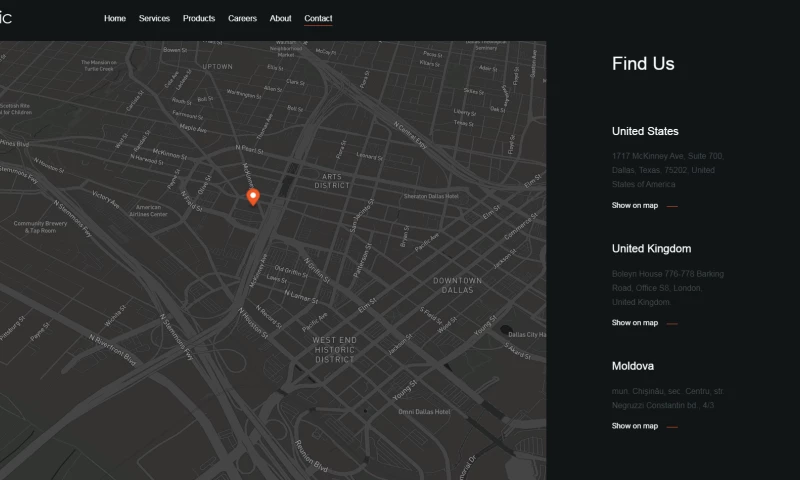Open the Home page from the navigation
Viewport: 800px width, 480px height.
pyautogui.click(x=115, y=18)
